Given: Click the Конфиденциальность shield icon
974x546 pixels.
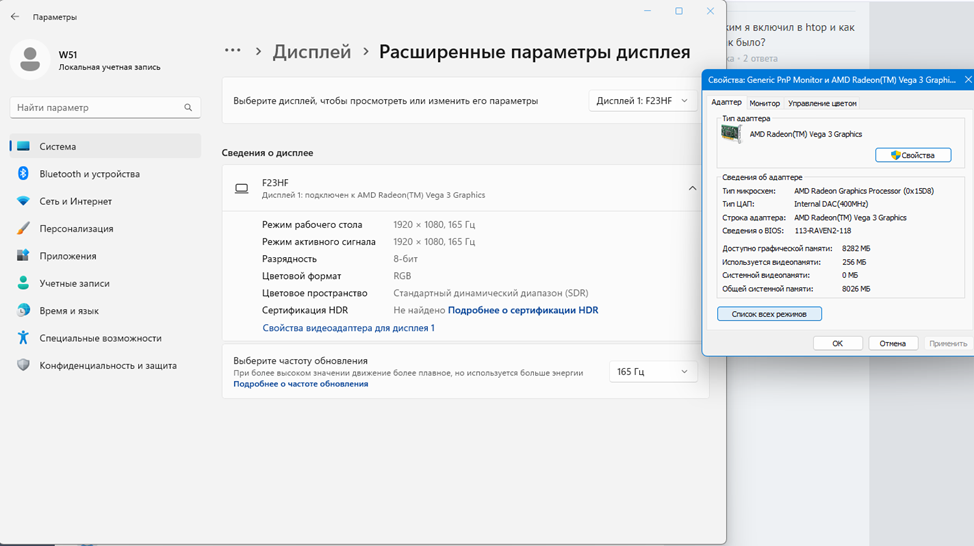Looking at the screenshot, I should pos(24,365).
